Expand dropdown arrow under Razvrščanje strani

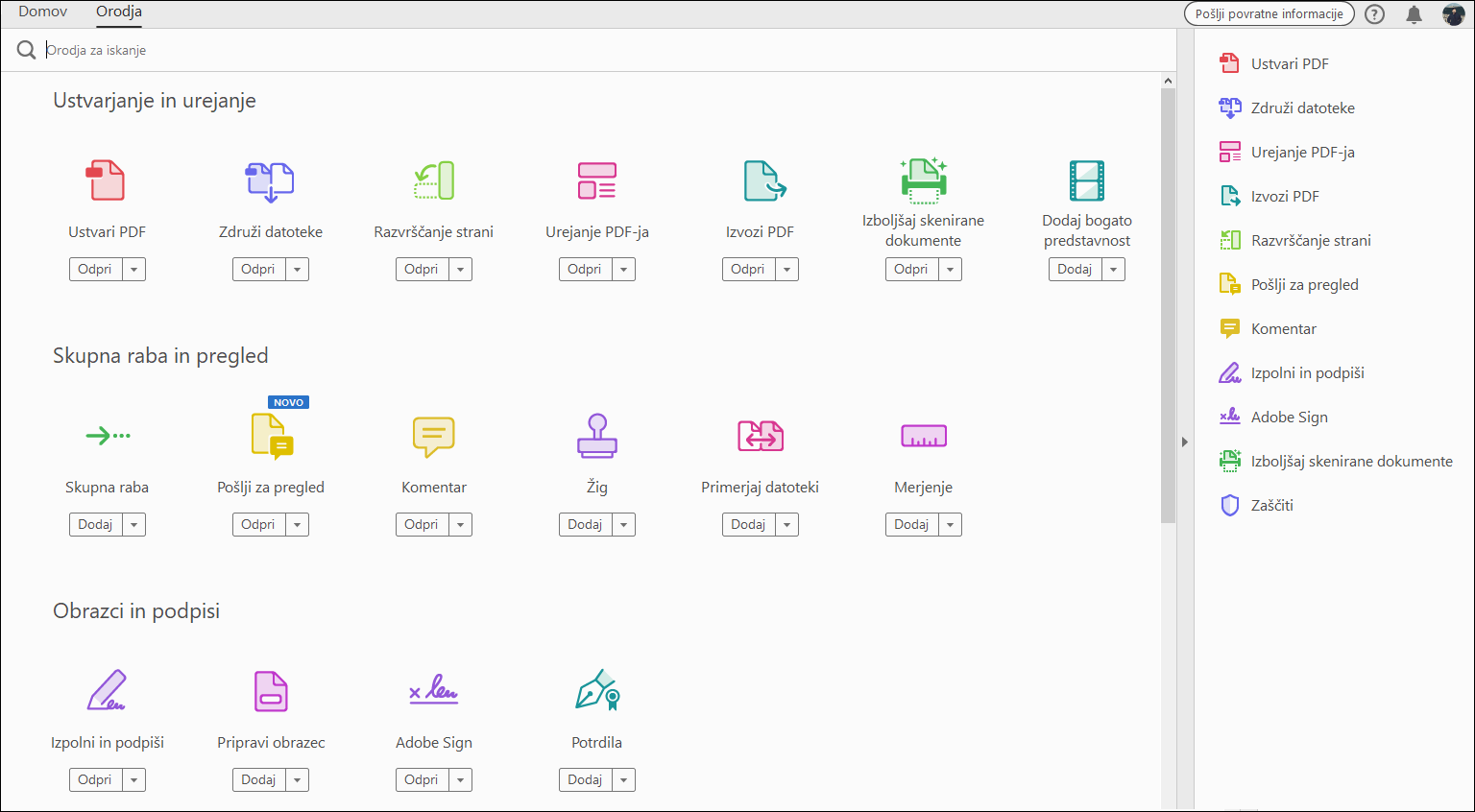(x=461, y=270)
